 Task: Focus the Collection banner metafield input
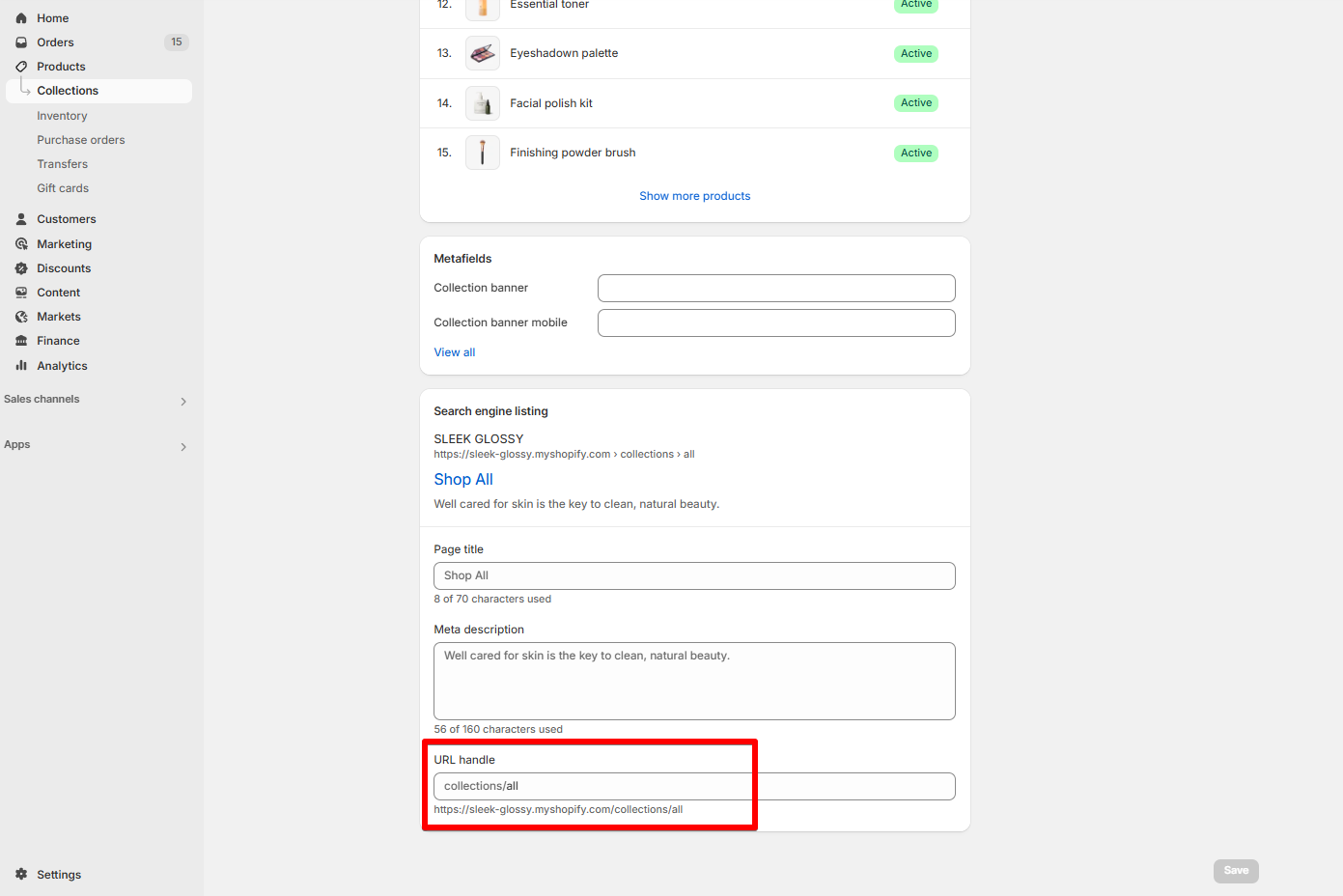coord(776,288)
